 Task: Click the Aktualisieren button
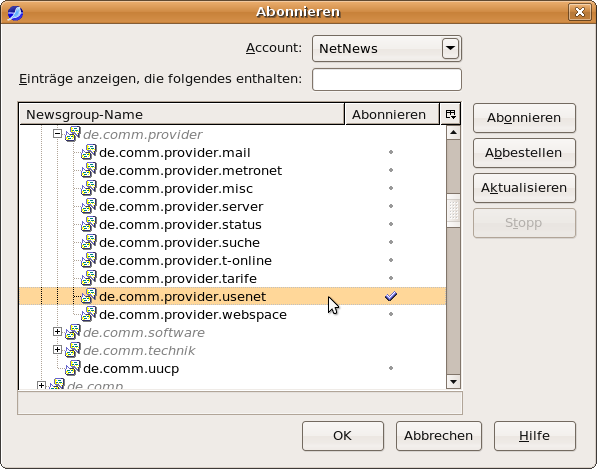tap(524, 188)
